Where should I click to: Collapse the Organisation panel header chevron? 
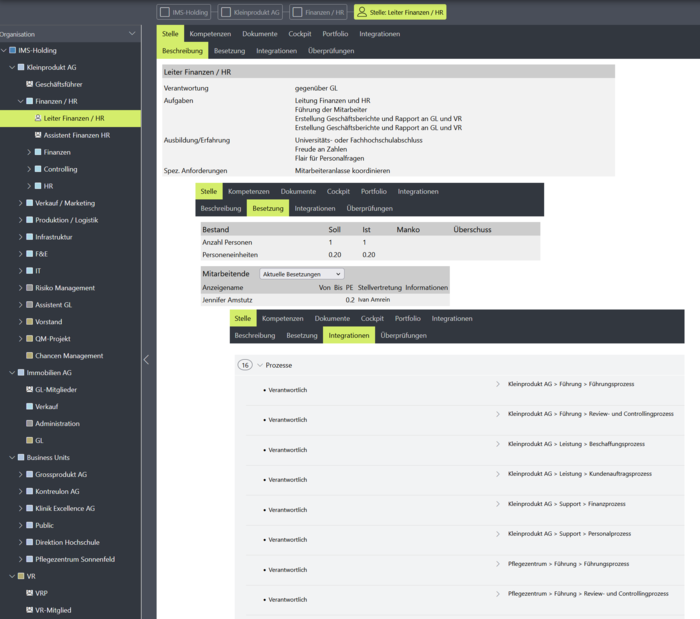[x=132, y=33]
